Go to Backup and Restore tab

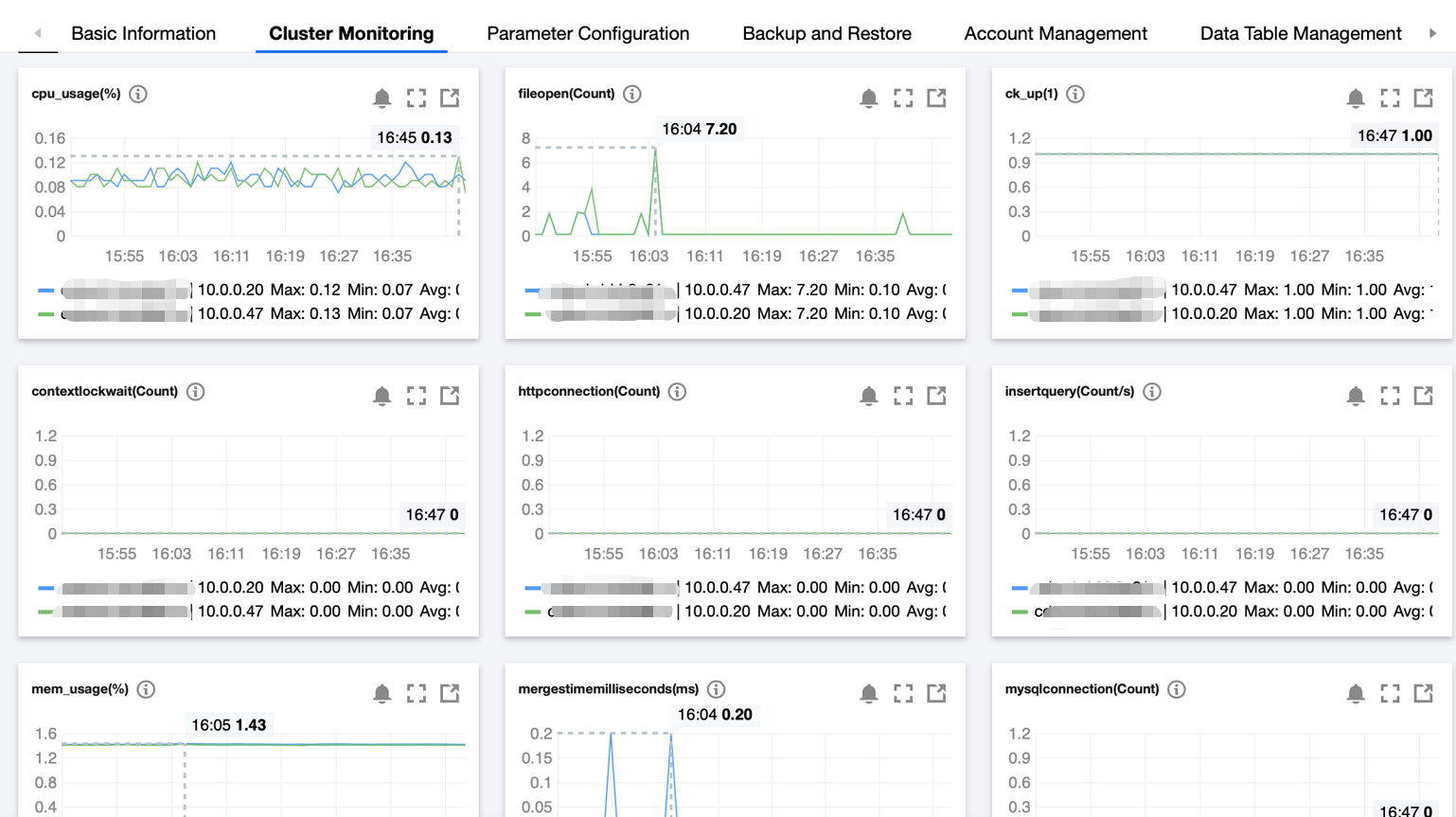(826, 34)
